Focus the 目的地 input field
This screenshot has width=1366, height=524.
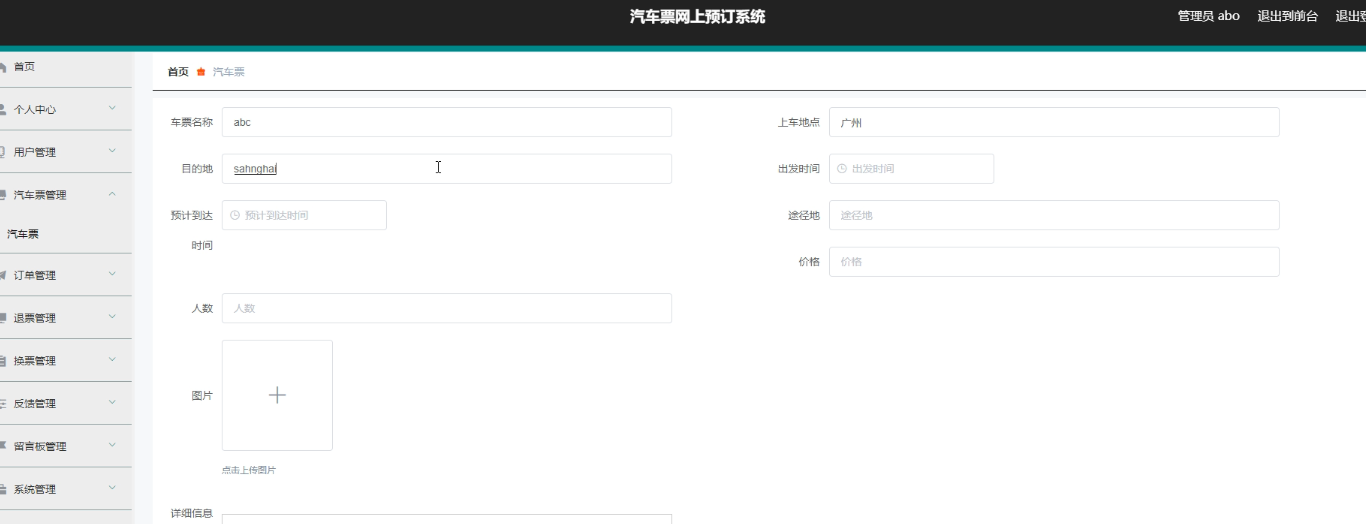(447, 168)
